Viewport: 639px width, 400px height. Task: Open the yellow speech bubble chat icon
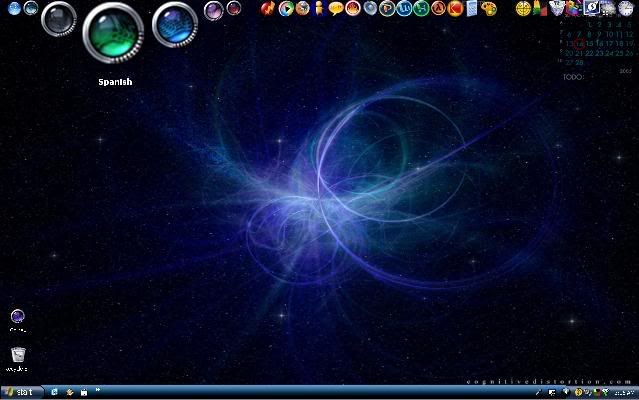click(x=336, y=9)
